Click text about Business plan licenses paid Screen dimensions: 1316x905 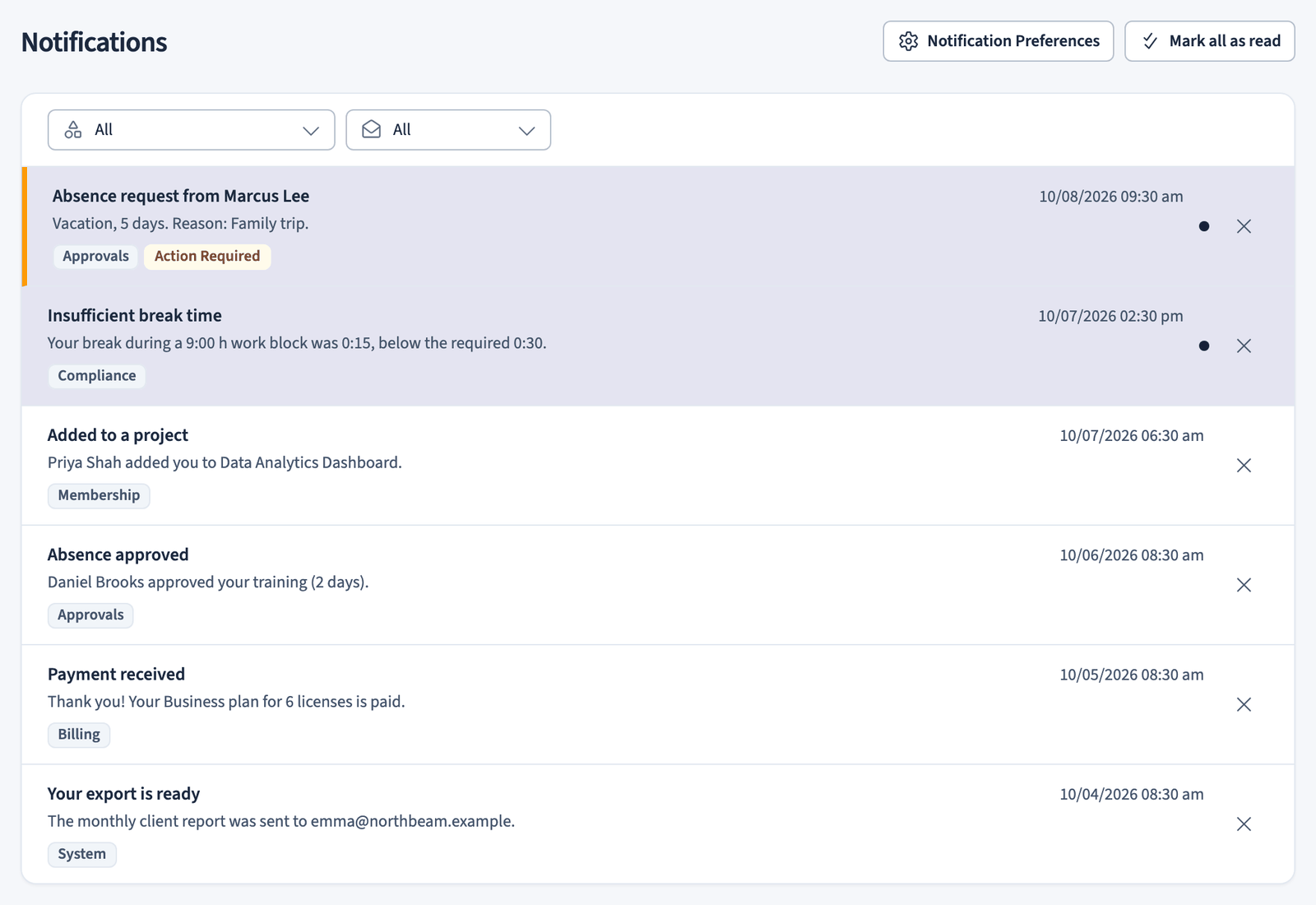click(226, 702)
